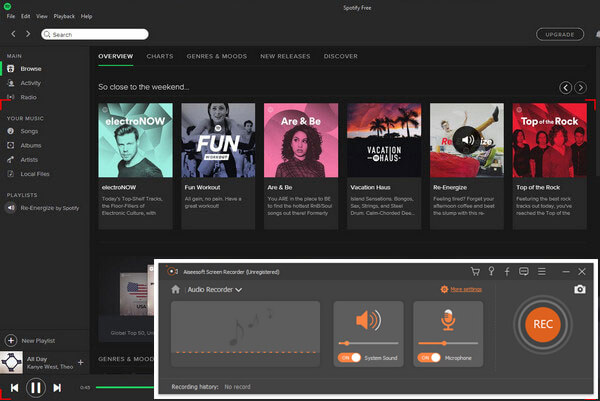Open Radio in the sidebar
The height and width of the screenshot is (401, 600).
click(29, 97)
